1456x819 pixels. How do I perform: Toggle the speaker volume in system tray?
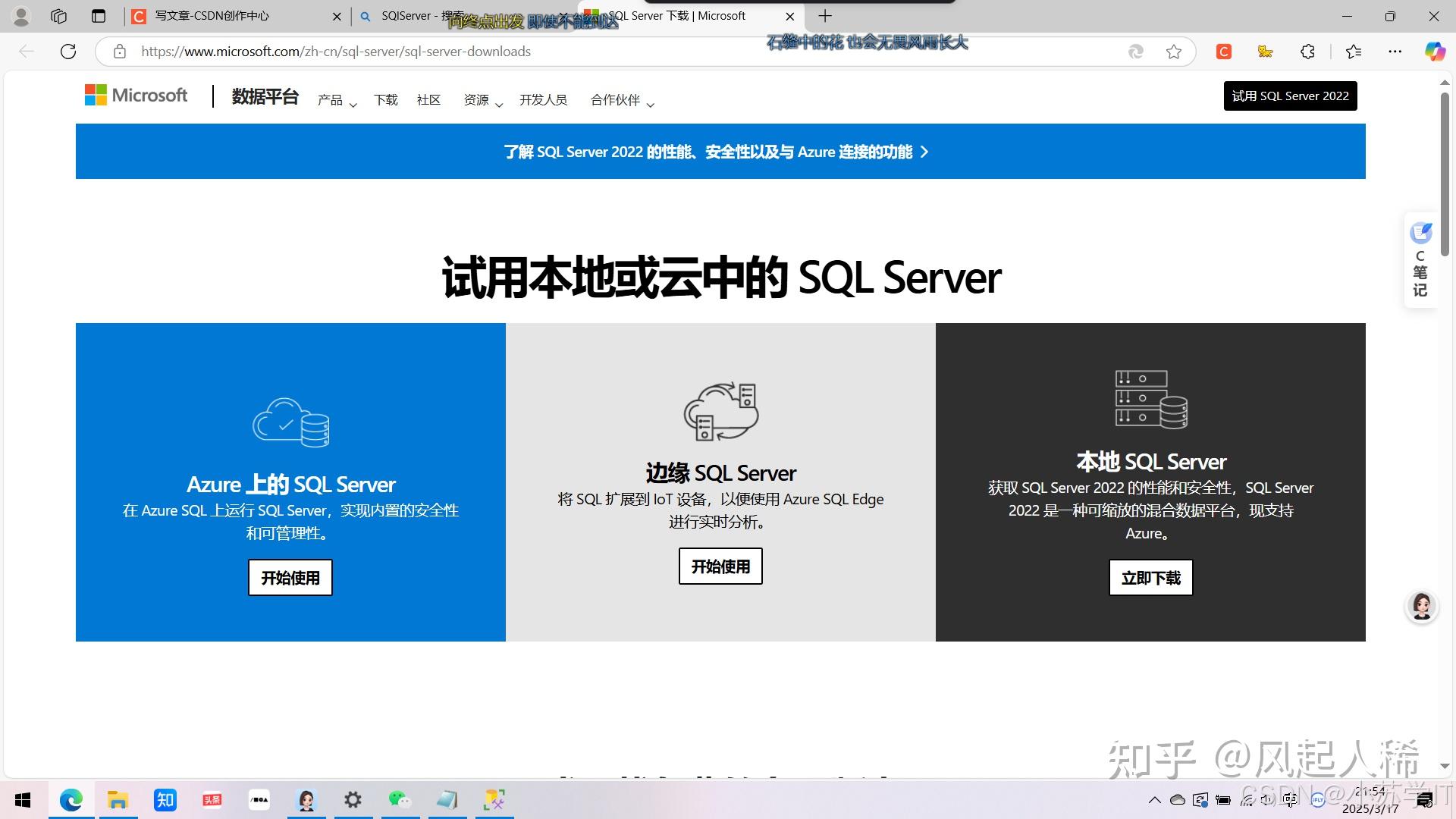tap(1265, 799)
